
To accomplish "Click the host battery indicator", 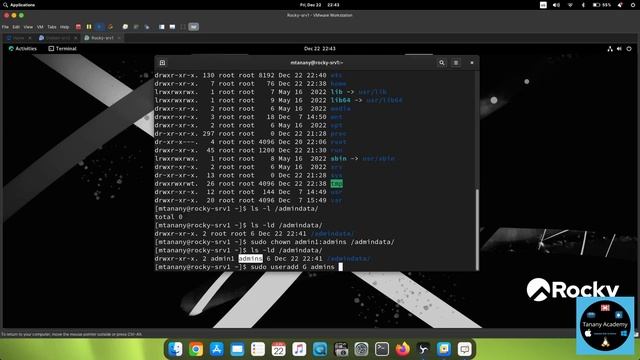I will click(x=602, y=5).
